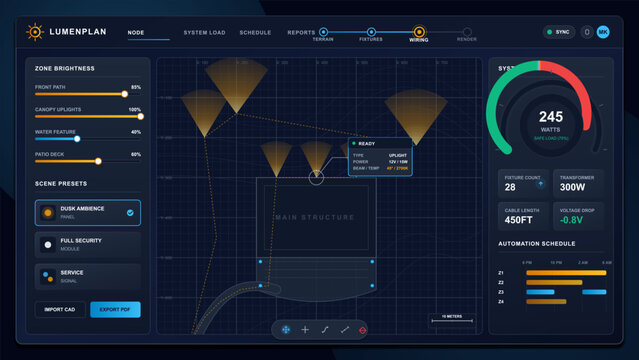Open the MK user avatar
The height and width of the screenshot is (360, 639).
(x=603, y=32)
